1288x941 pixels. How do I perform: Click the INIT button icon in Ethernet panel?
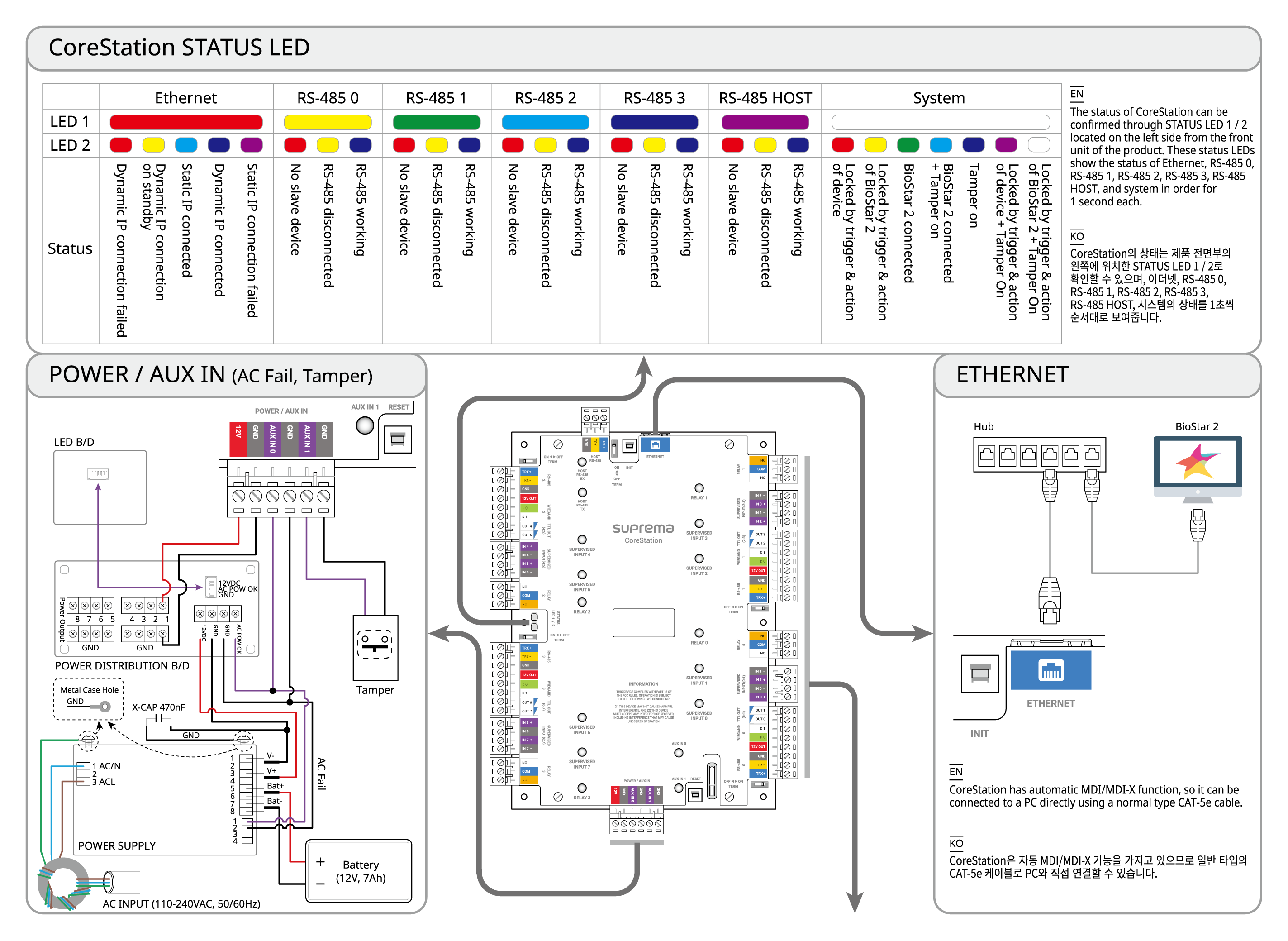979,674
